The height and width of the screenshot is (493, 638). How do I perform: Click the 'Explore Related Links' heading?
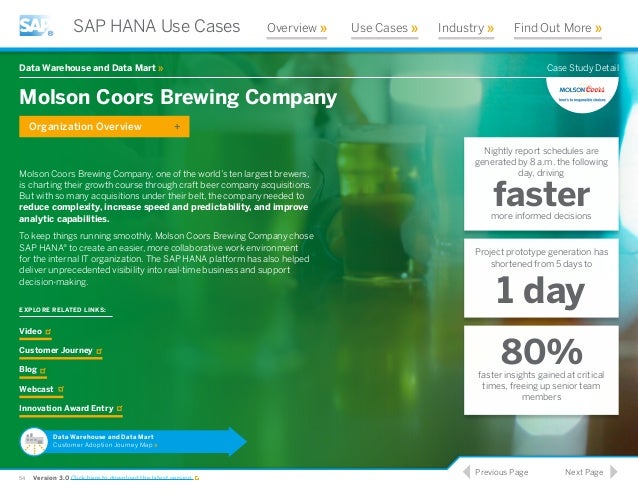tap(62, 310)
